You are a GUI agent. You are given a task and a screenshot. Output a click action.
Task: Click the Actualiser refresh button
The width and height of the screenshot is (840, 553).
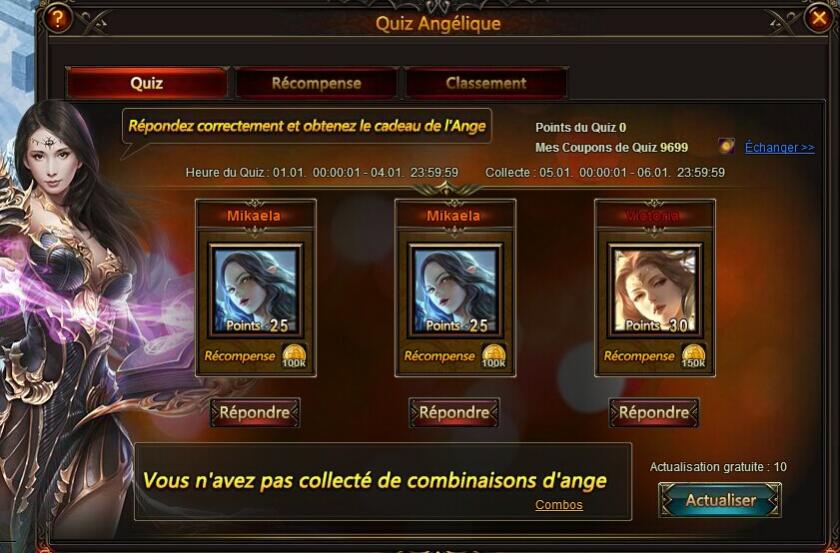coord(720,500)
